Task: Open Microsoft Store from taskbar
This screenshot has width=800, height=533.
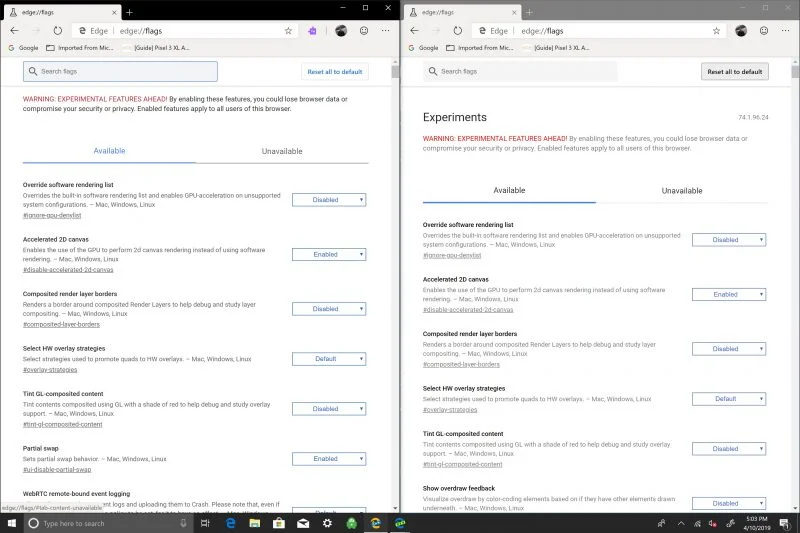Action: tap(279, 523)
